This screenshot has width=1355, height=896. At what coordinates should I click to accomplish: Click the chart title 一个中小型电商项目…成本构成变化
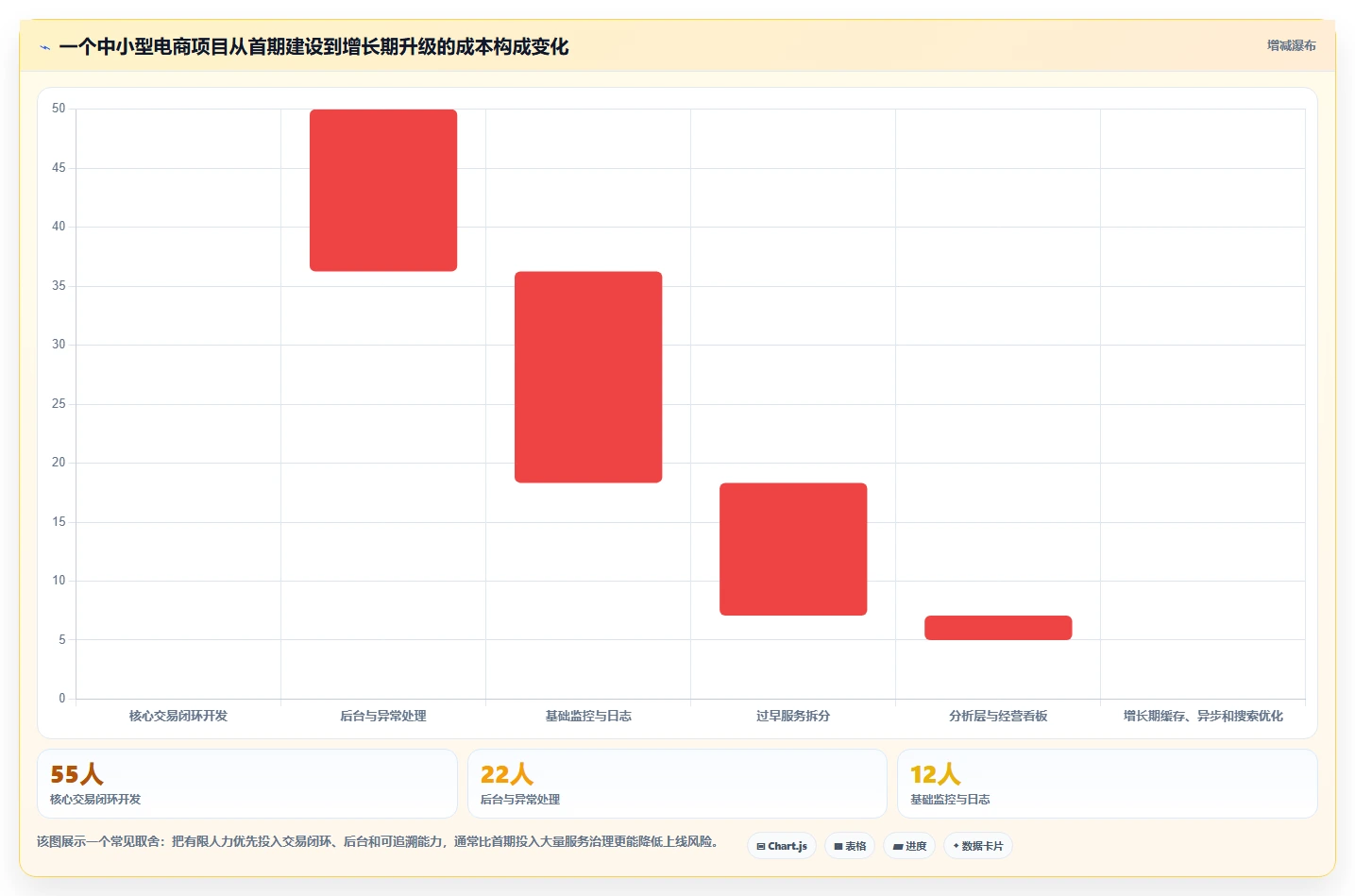click(313, 47)
